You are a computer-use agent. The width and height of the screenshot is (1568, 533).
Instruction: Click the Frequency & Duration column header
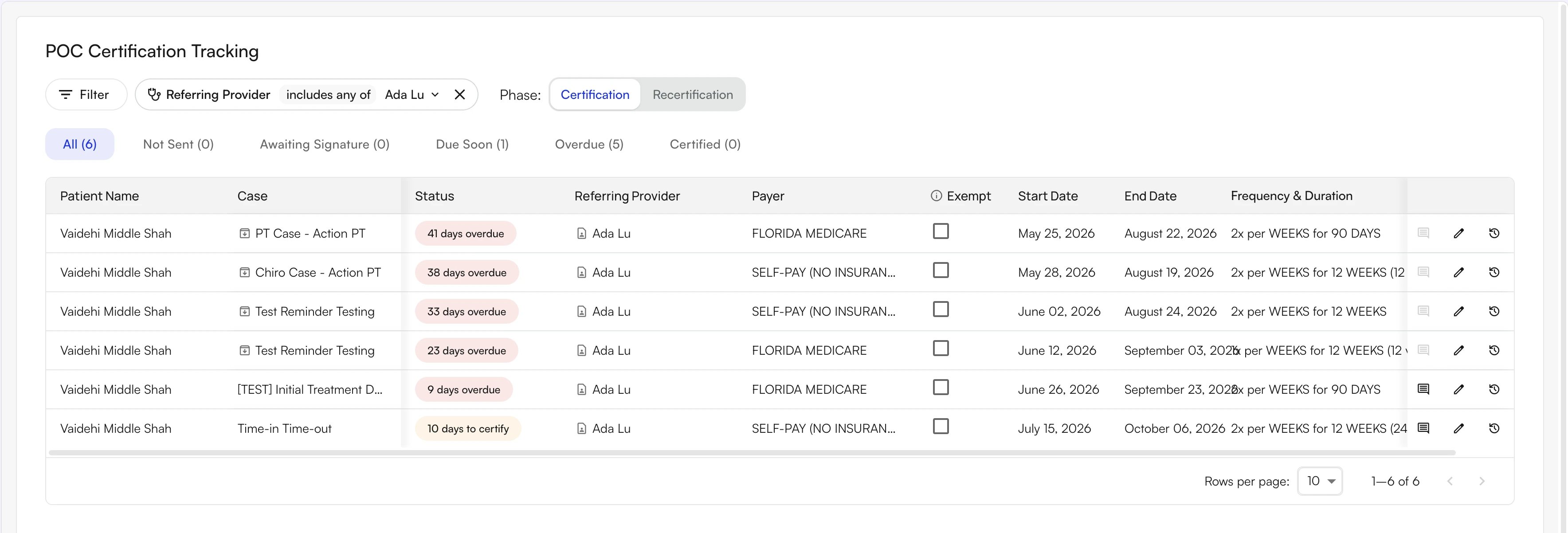pyautogui.click(x=1291, y=196)
